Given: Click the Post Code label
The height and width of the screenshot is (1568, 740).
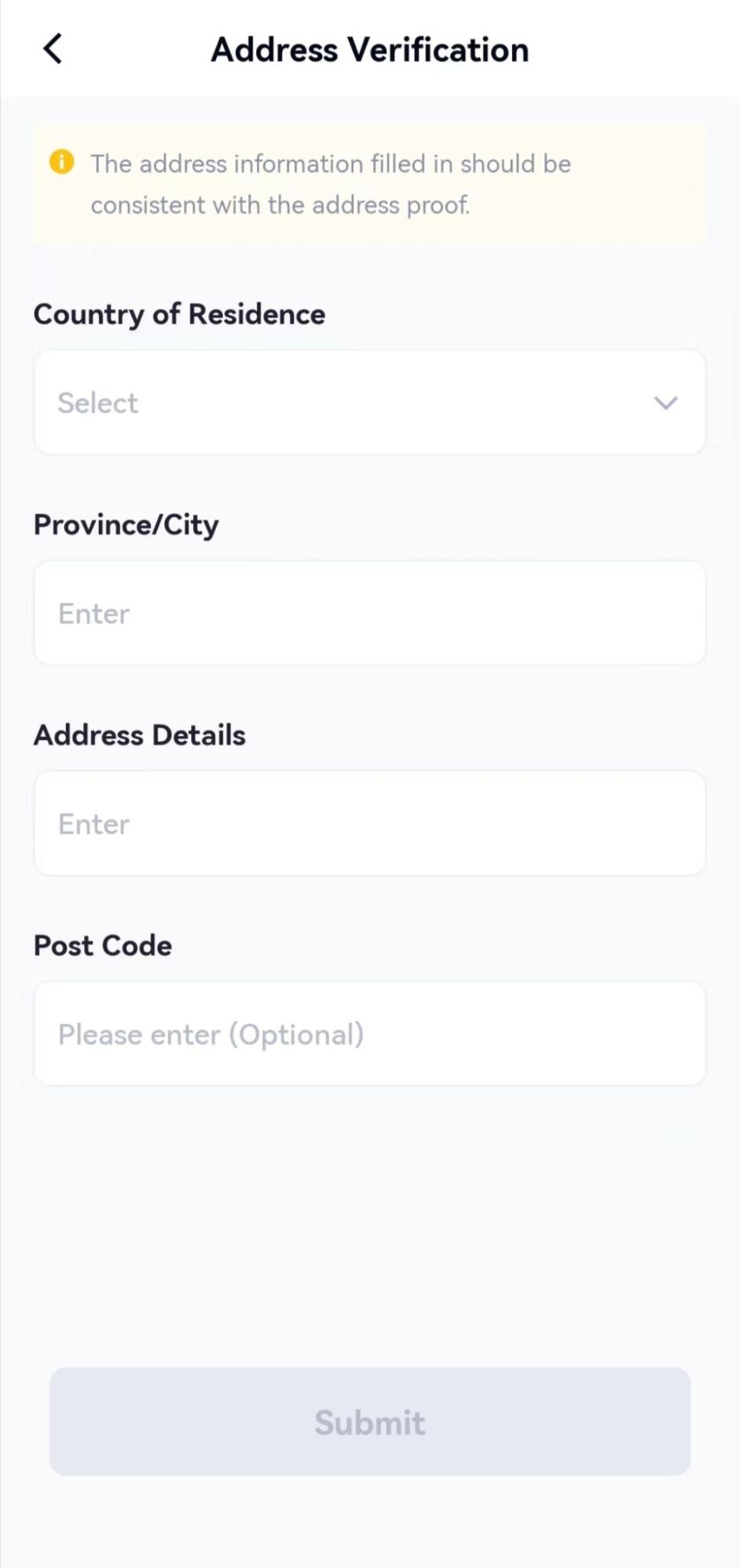Looking at the screenshot, I should [x=103, y=945].
